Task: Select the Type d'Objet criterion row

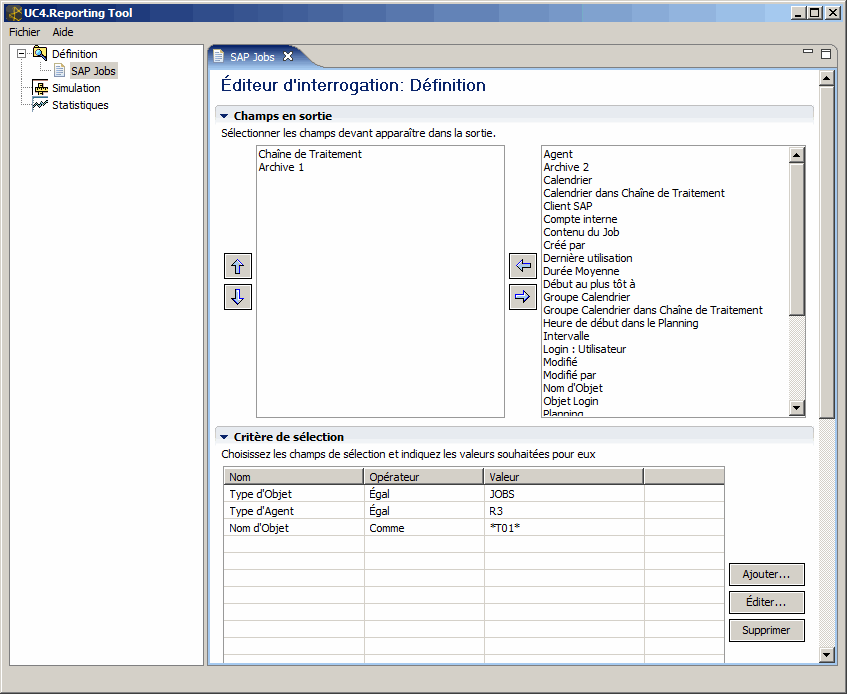Action: 474,494
